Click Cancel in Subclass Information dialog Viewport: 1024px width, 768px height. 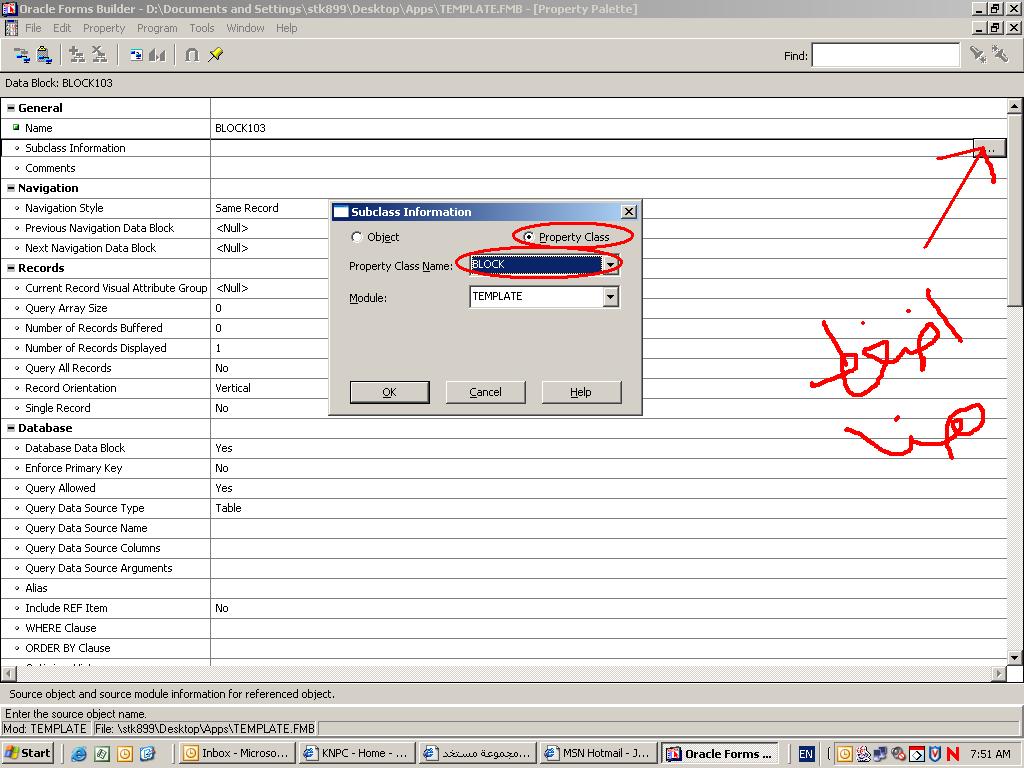[485, 392]
